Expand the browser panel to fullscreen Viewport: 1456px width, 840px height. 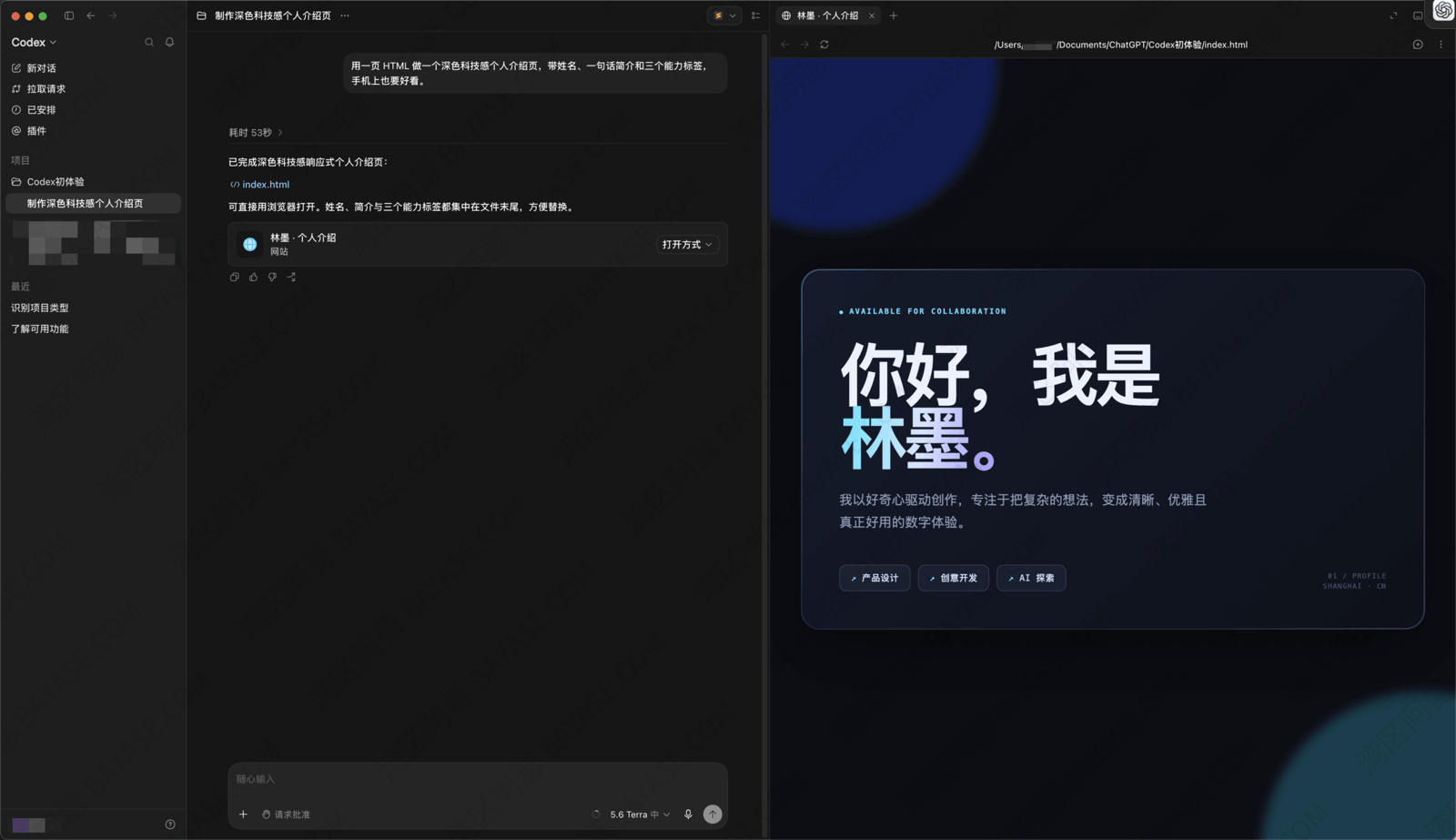(1393, 15)
